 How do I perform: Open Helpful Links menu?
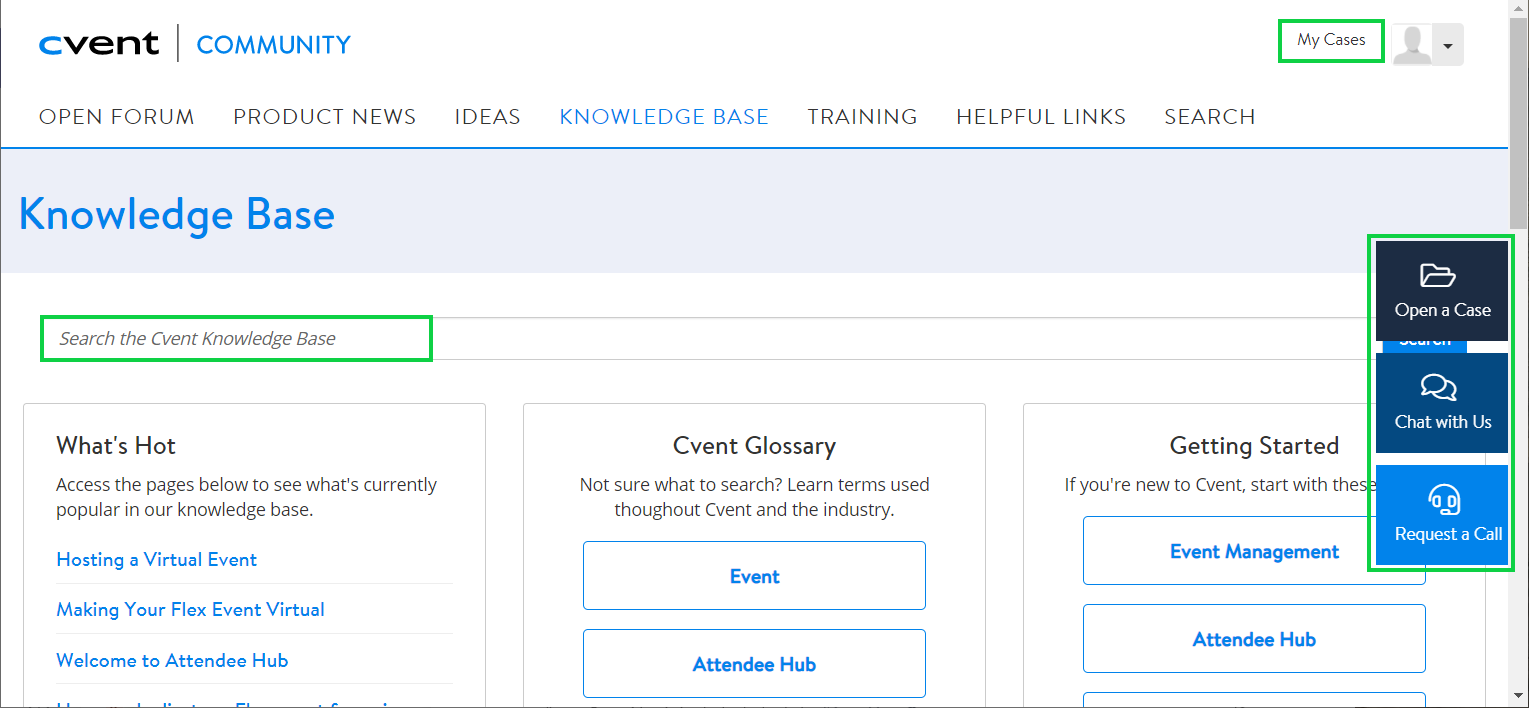coord(1041,117)
